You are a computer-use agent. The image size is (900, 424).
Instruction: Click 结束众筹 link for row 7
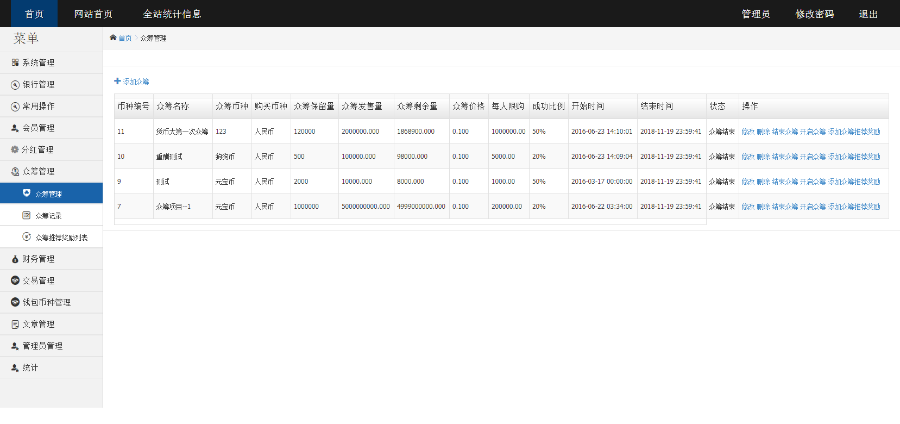(x=785, y=207)
